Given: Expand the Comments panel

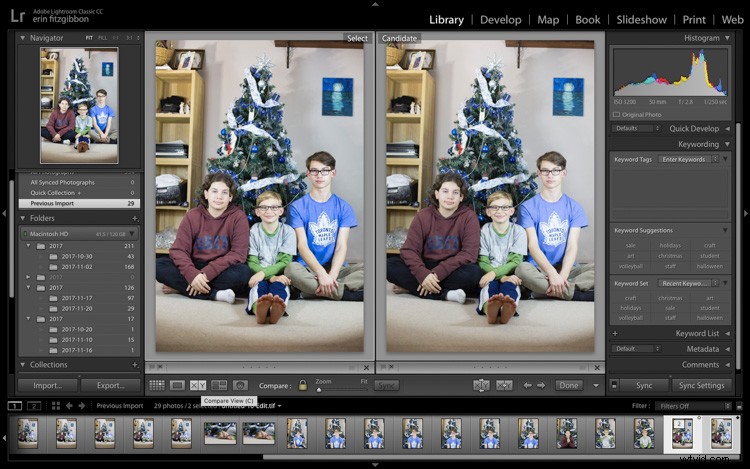Looking at the screenshot, I should [727, 365].
